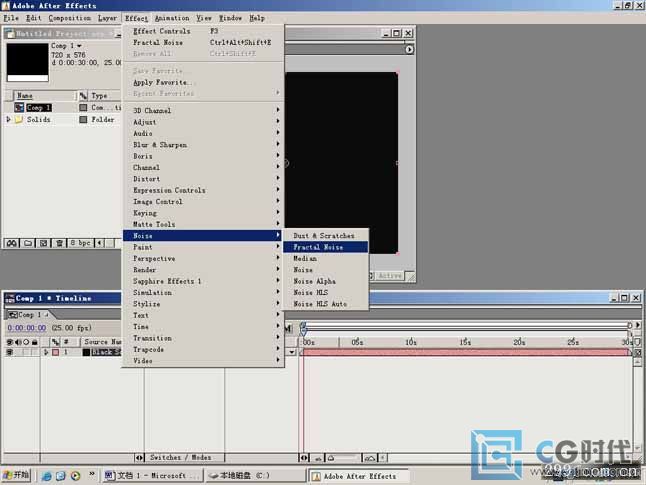Launch media player from quick launch
The width and height of the screenshot is (646, 485).
coord(75,476)
